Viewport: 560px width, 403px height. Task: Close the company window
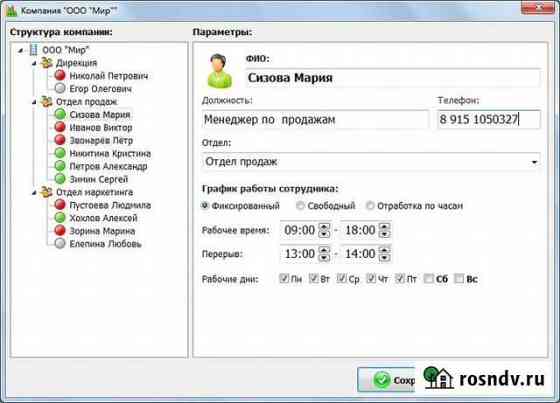tap(538, 7)
